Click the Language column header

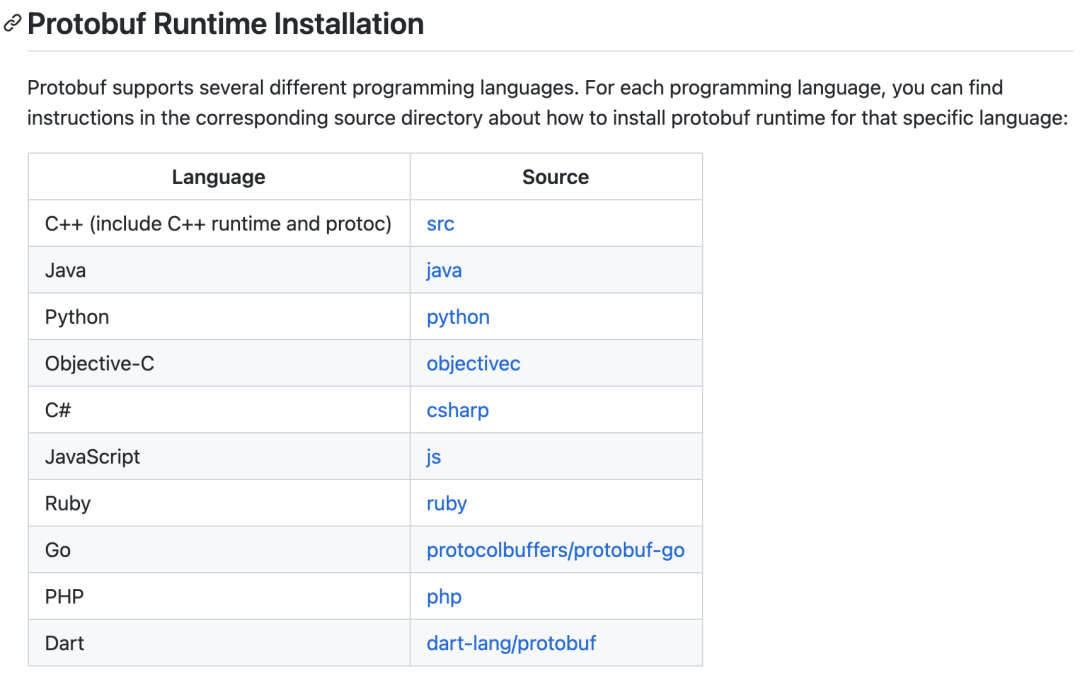tap(219, 177)
